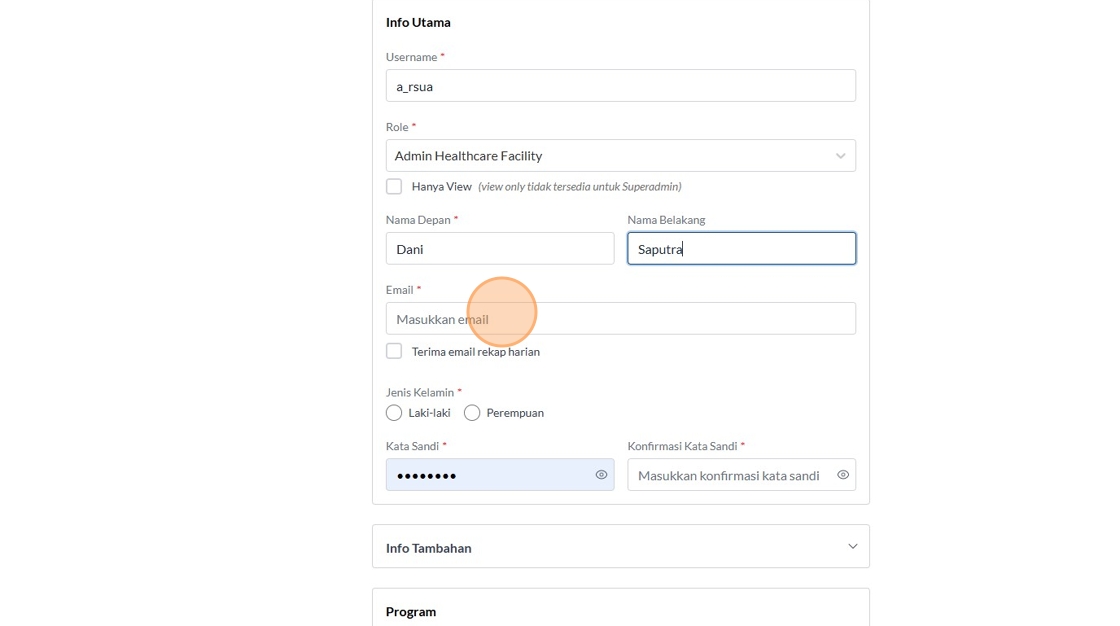
Task: Open the Admin Healthcare Facility role dropdown
Action: [610, 156]
